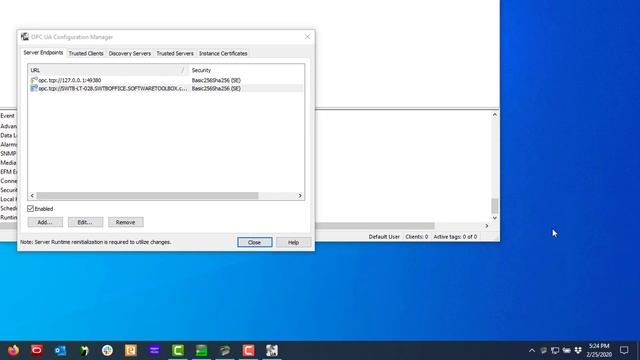
Task: Click the Security column header
Action: (247, 70)
